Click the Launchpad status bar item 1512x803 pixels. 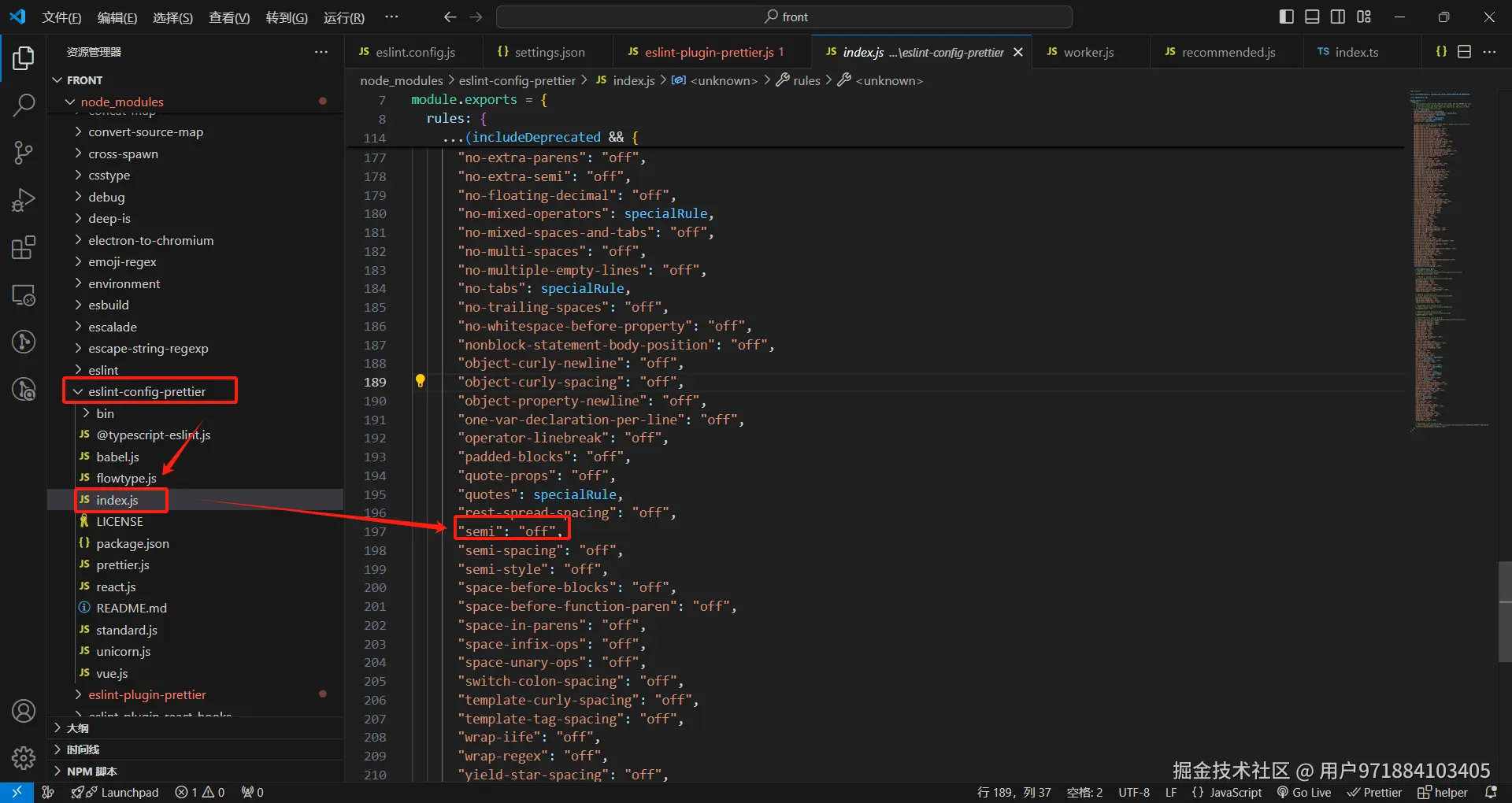pos(115,792)
